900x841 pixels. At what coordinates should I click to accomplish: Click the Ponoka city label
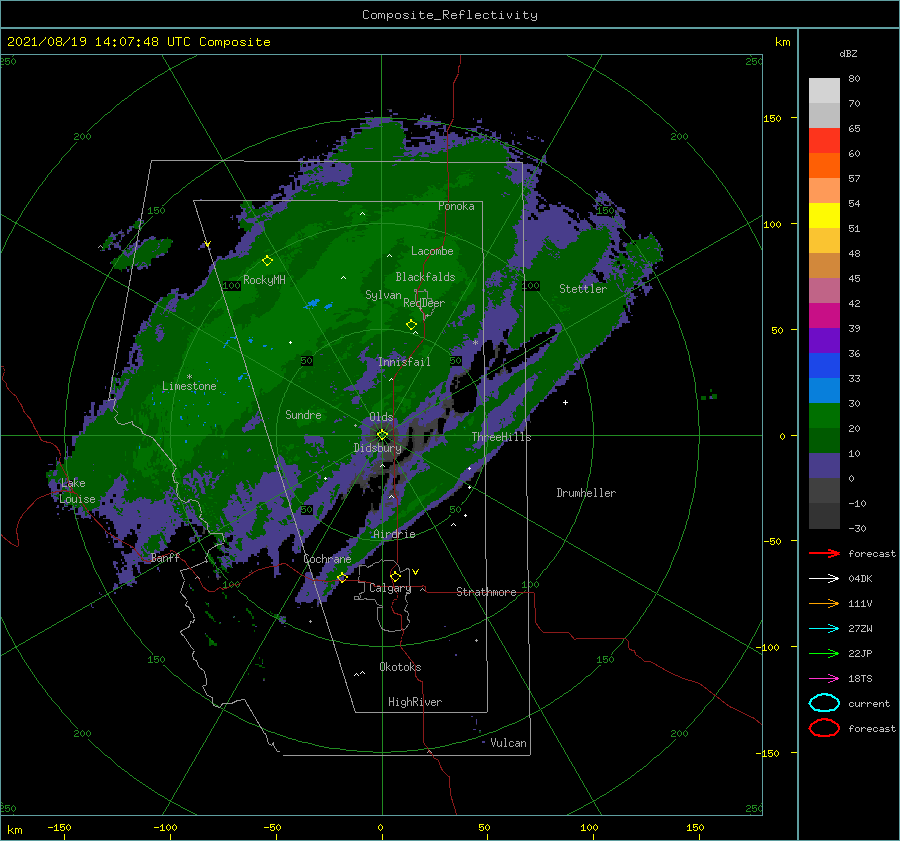[456, 206]
